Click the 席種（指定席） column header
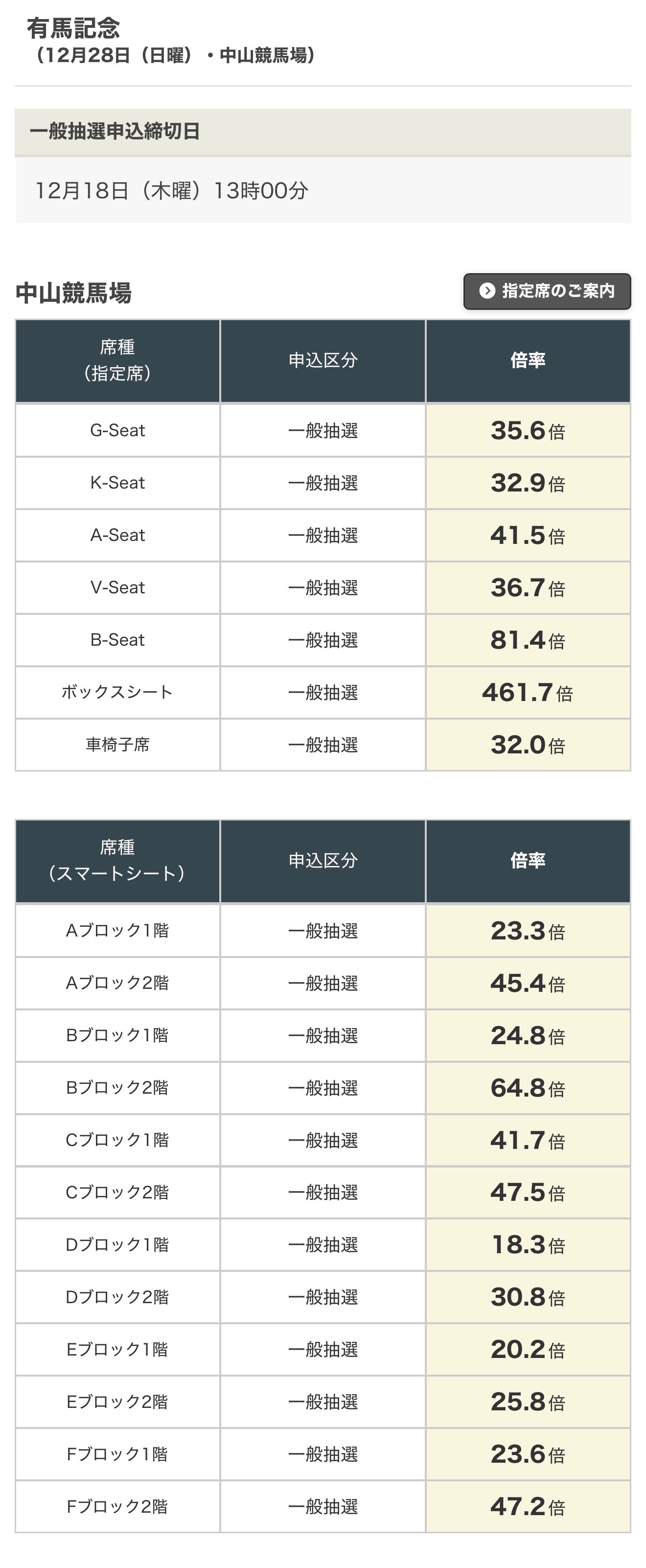Screen dimensions: 646x1568 [117, 360]
